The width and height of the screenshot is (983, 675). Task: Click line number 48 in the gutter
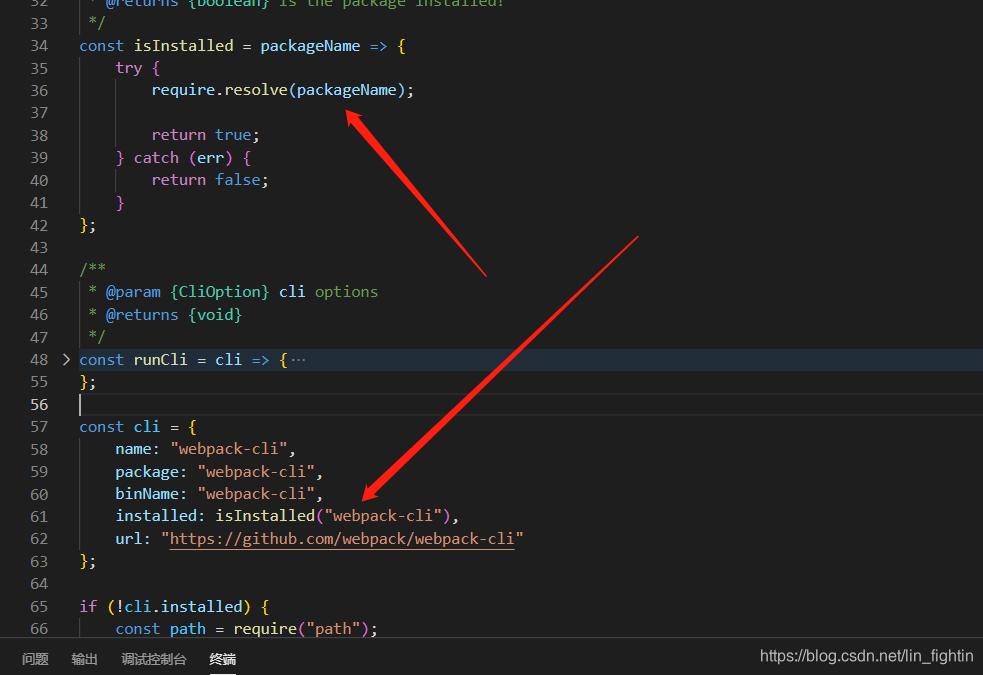point(39,360)
